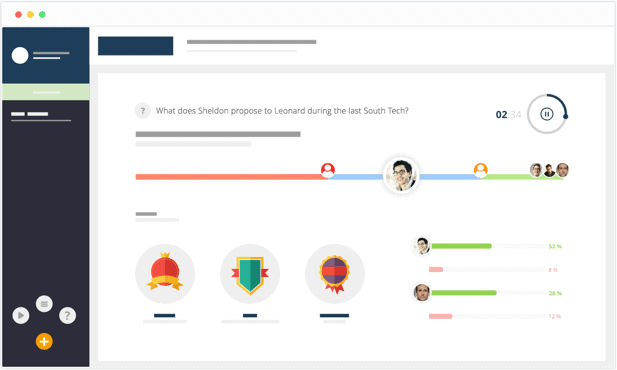Open the question mark help icon in sidebar
The width and height of the screenshot is (617, 370).
(x=67, y=315)
